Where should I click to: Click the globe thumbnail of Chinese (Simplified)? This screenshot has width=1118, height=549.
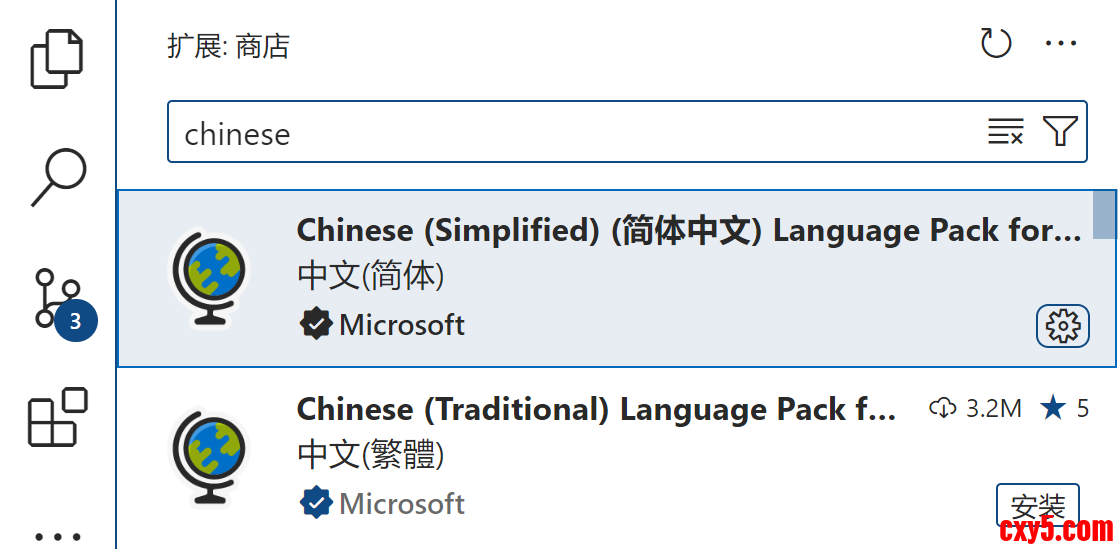point(208,278)
